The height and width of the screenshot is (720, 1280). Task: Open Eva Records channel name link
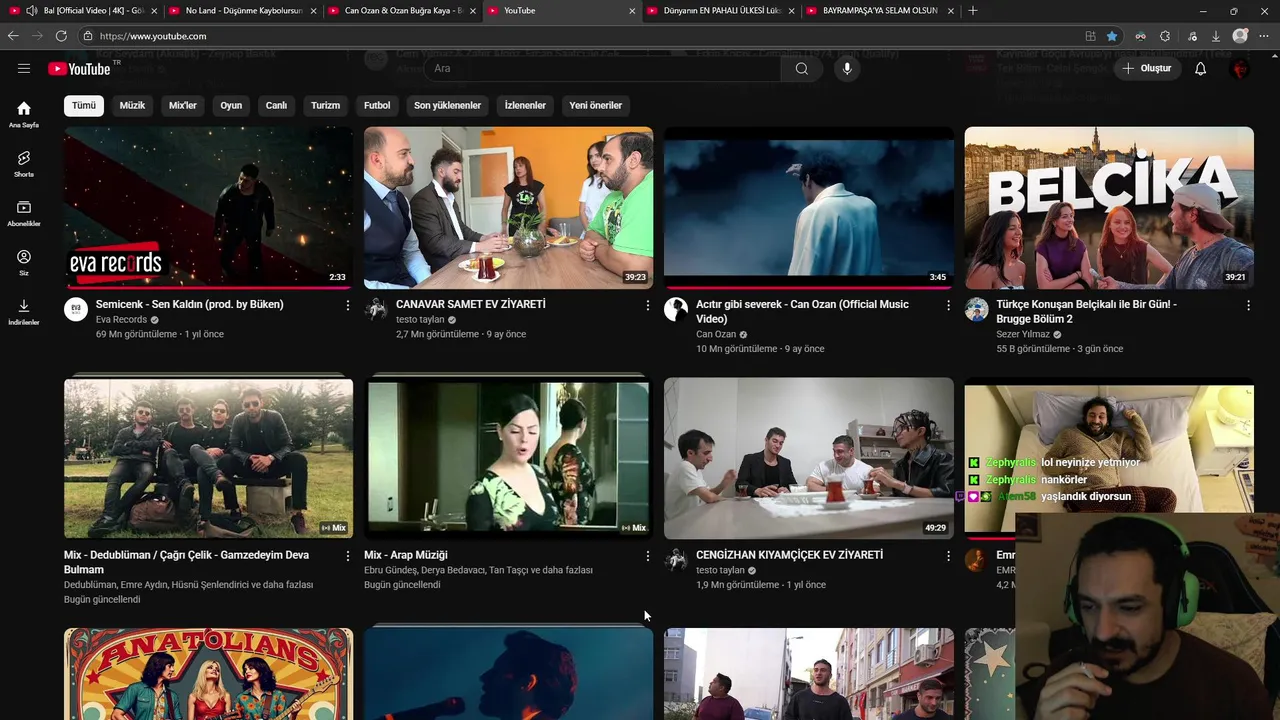pos(121,320)
